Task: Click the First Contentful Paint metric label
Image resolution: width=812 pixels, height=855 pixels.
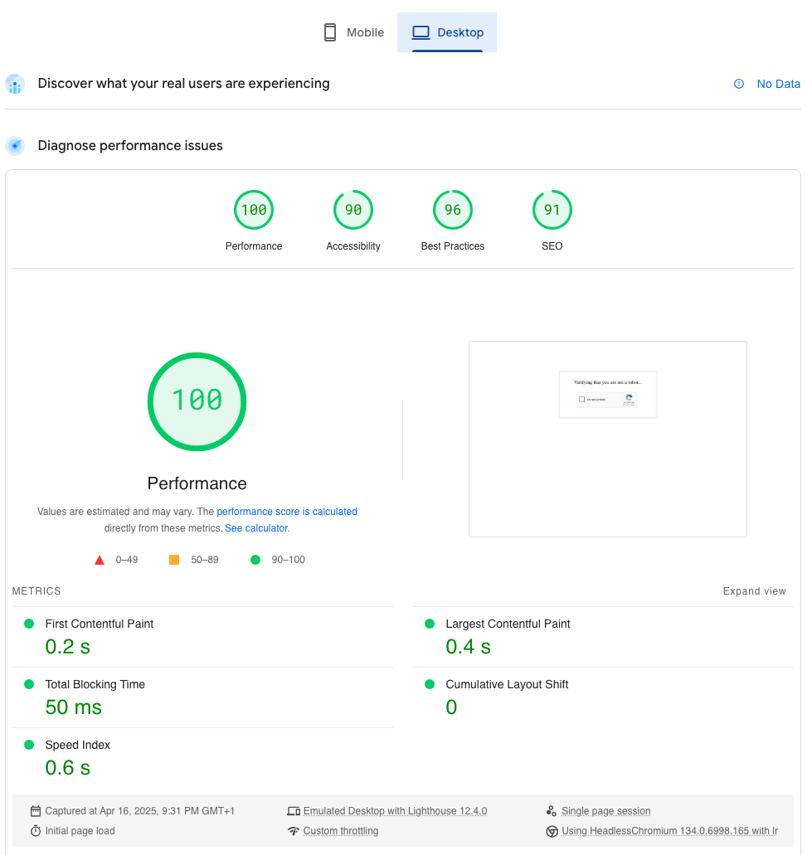Action: click(99, 624)
